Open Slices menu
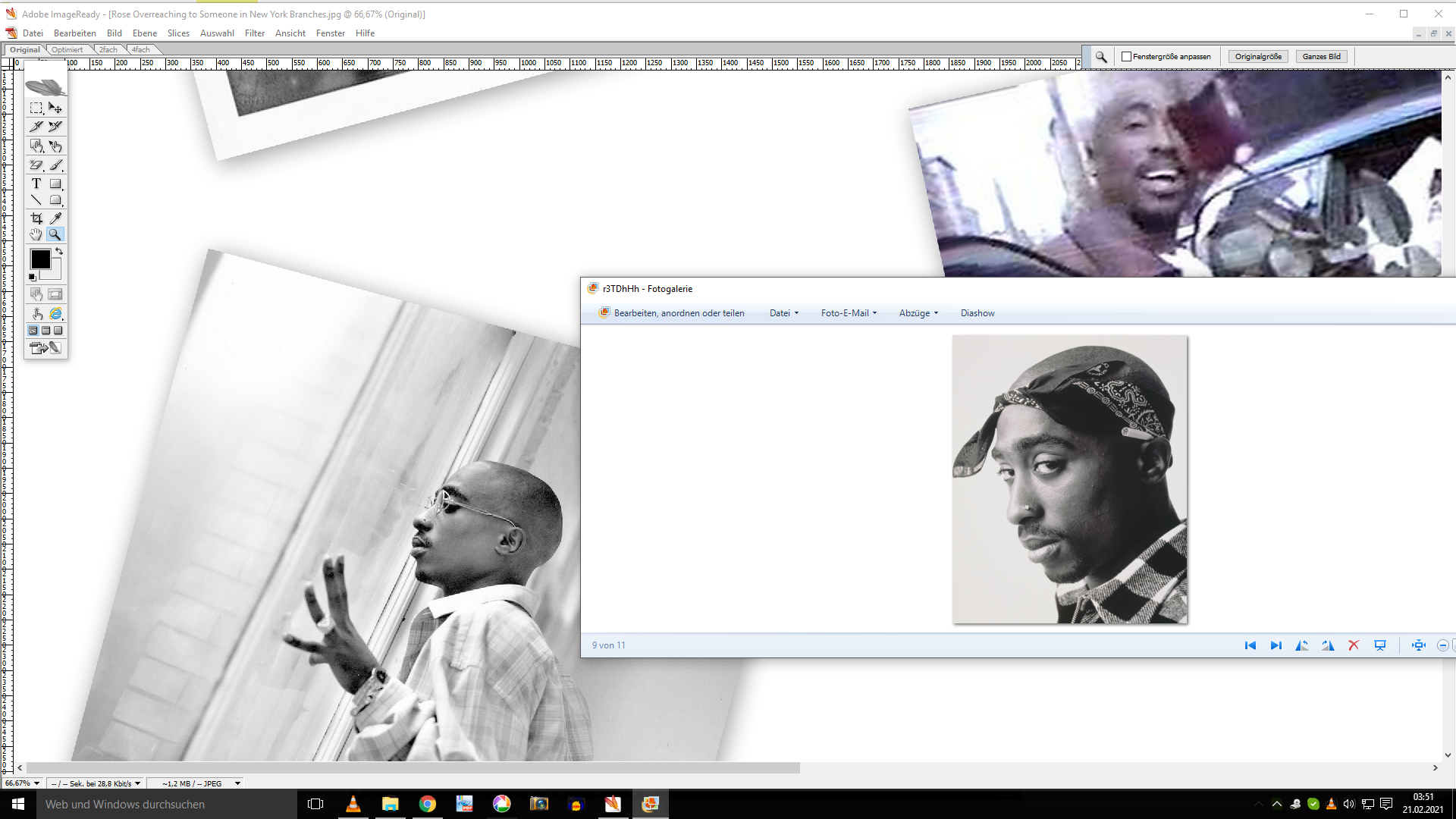This screenshot has width=1456, height=819. point(178,33)
